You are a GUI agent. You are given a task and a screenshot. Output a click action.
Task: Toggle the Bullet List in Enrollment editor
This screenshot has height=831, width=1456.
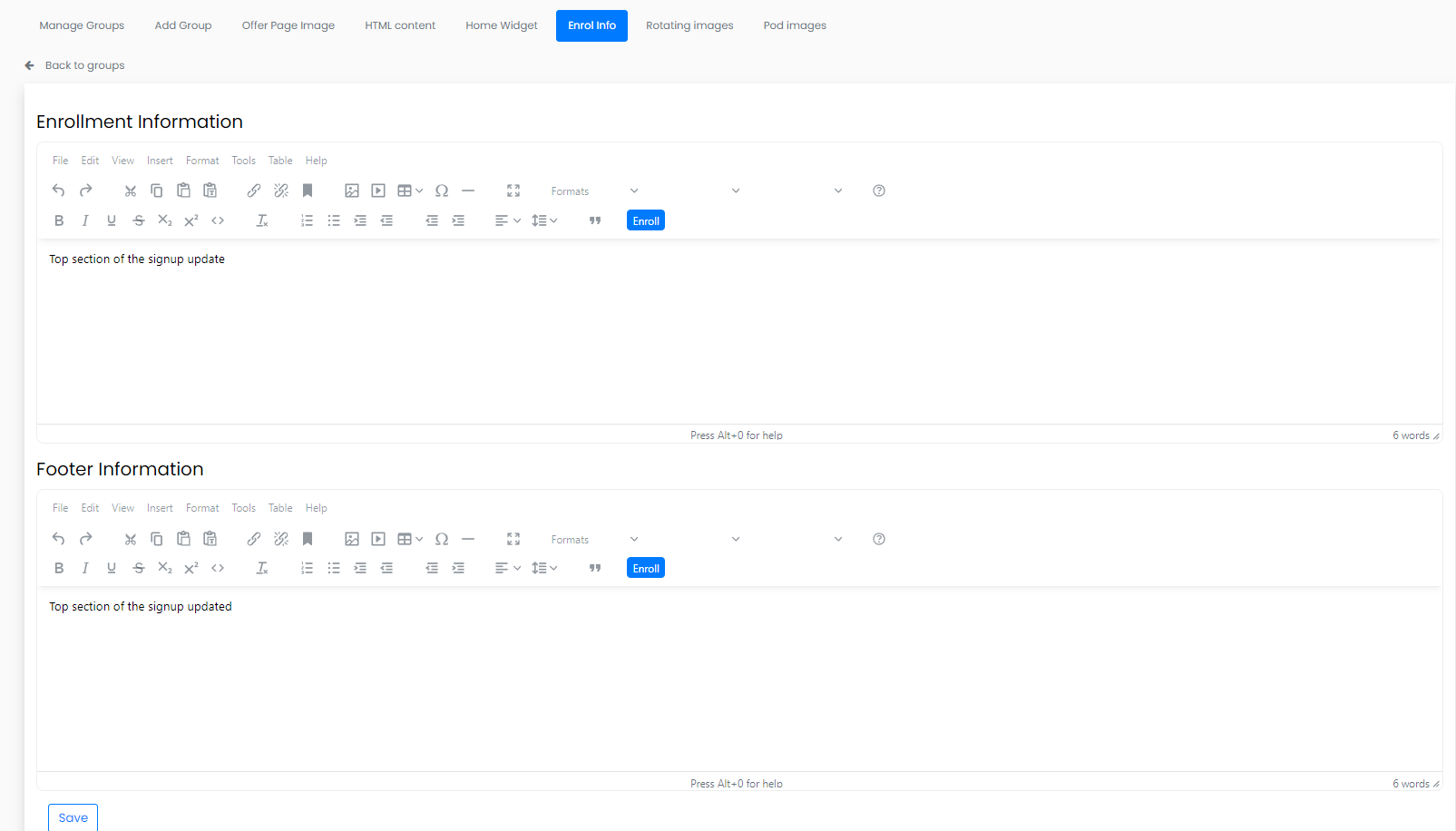(333, 220)
